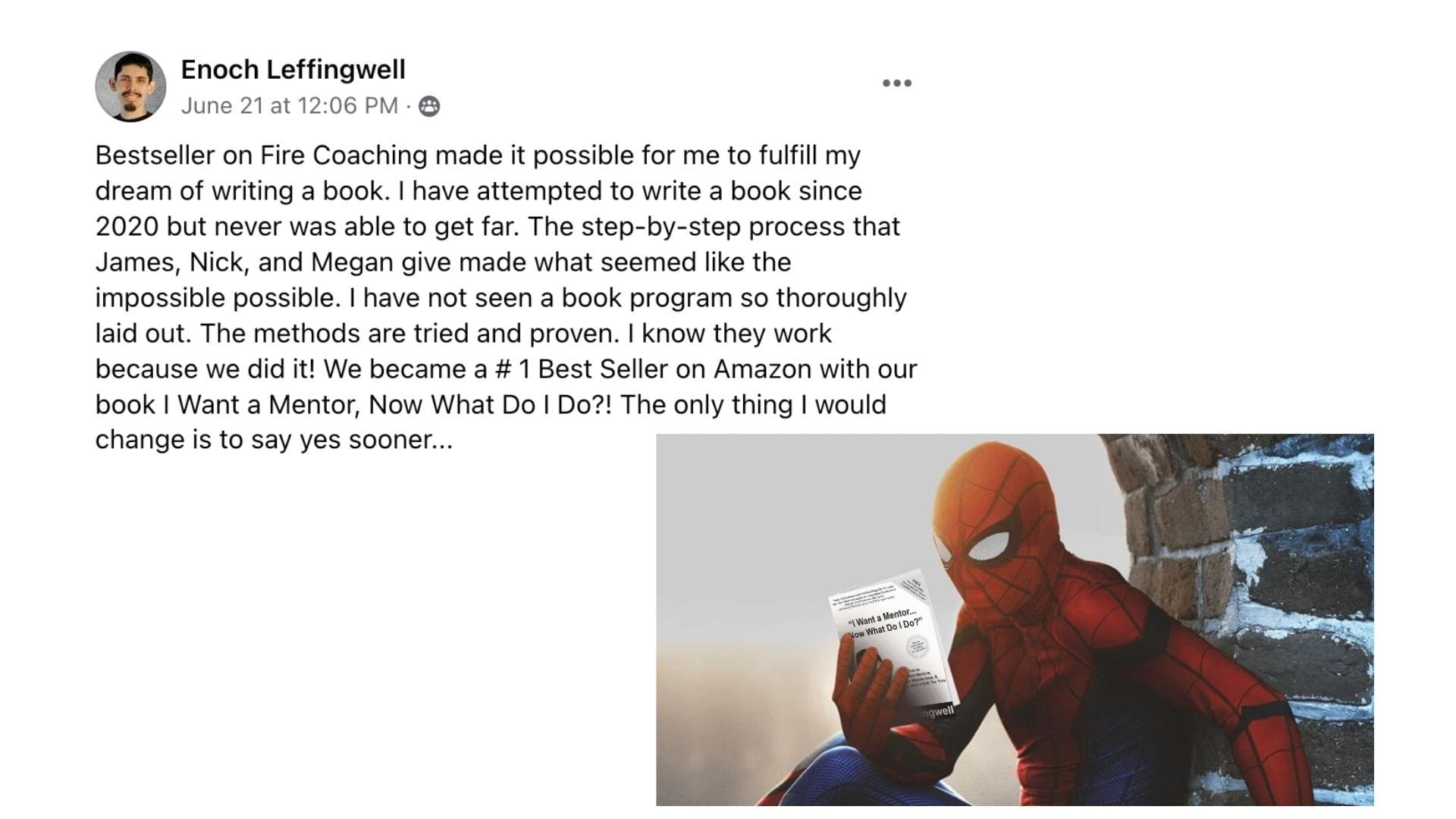Click the book title on the cover
This screenshot has height=819, width=1456.
point(884,623)
